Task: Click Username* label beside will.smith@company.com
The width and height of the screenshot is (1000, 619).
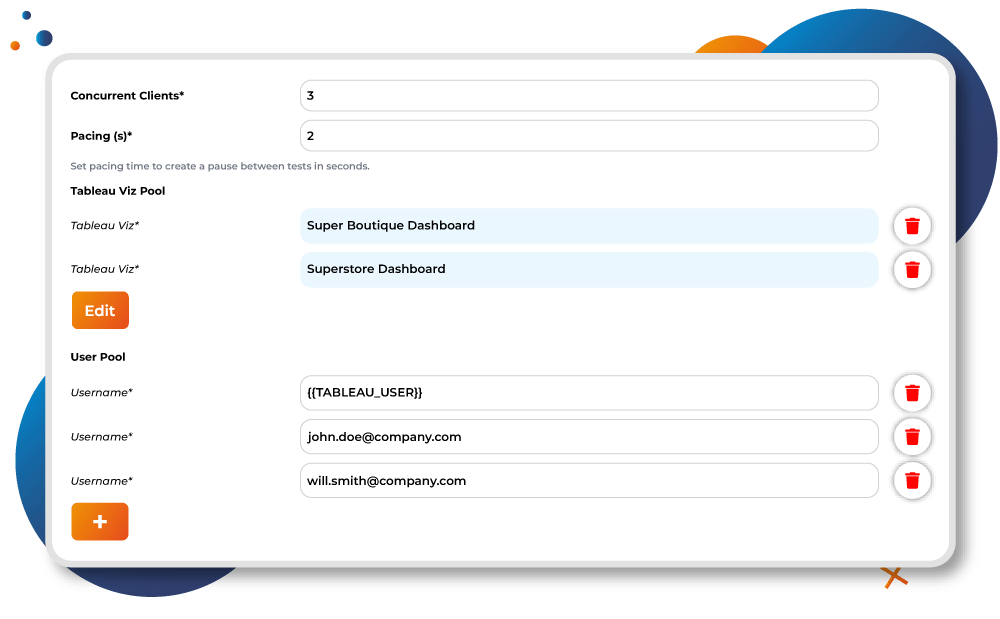Action: [x=101, y=481]
